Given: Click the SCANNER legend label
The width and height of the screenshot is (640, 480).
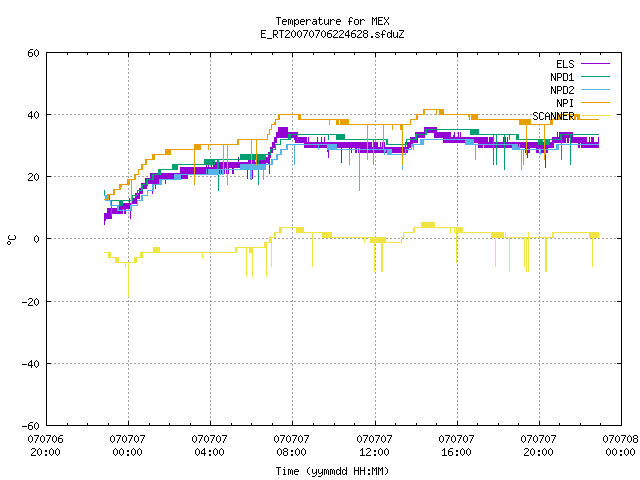Looking at the screenshot, I should pyautogui.click(x=553, y=116).
